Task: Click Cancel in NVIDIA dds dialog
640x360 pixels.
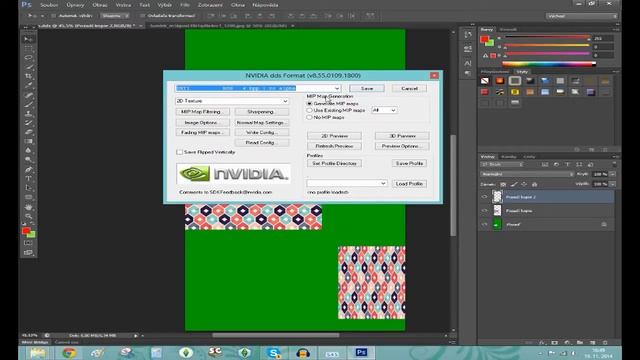Action: pyautogui.click(x=409, y=88)
